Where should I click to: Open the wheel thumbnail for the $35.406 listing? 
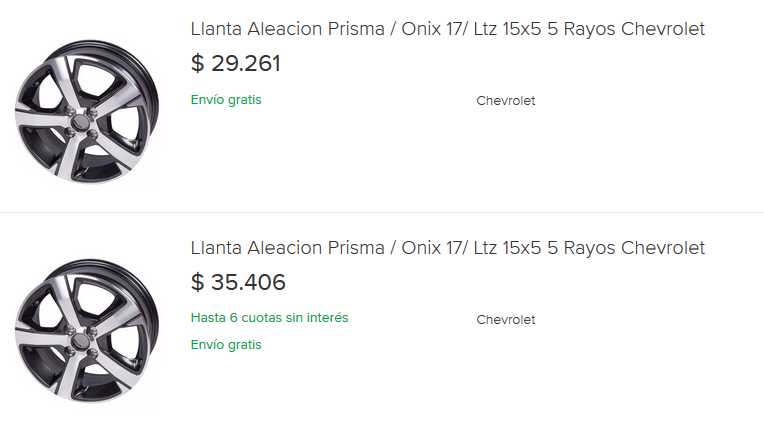click(86, 331)
